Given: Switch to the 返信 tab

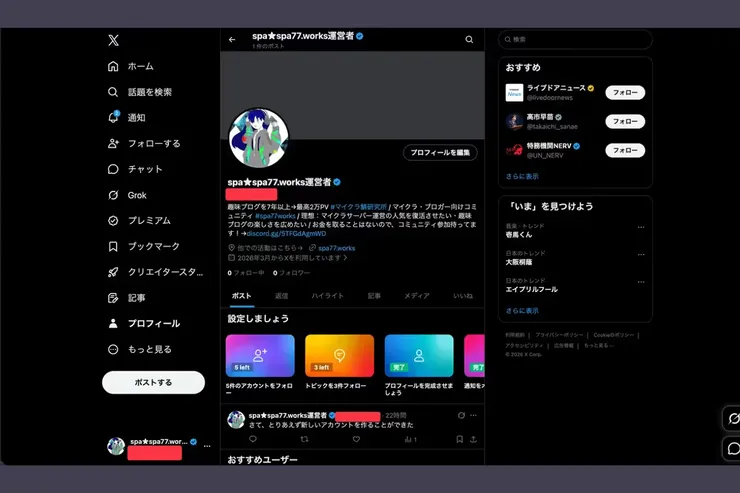Looking at the screenshot, I should coord(282,296).
